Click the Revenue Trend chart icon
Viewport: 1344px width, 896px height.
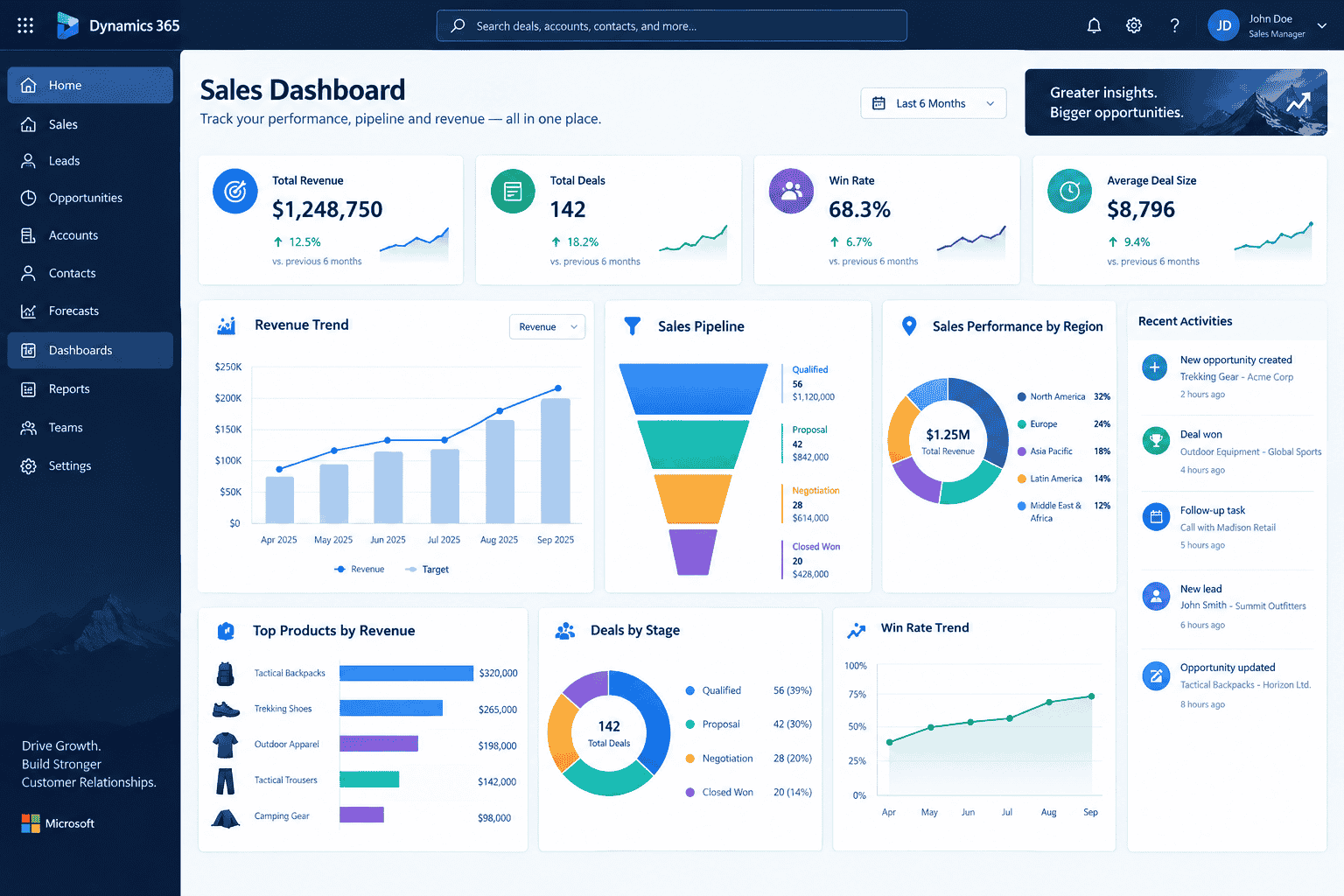click(227, 325)
